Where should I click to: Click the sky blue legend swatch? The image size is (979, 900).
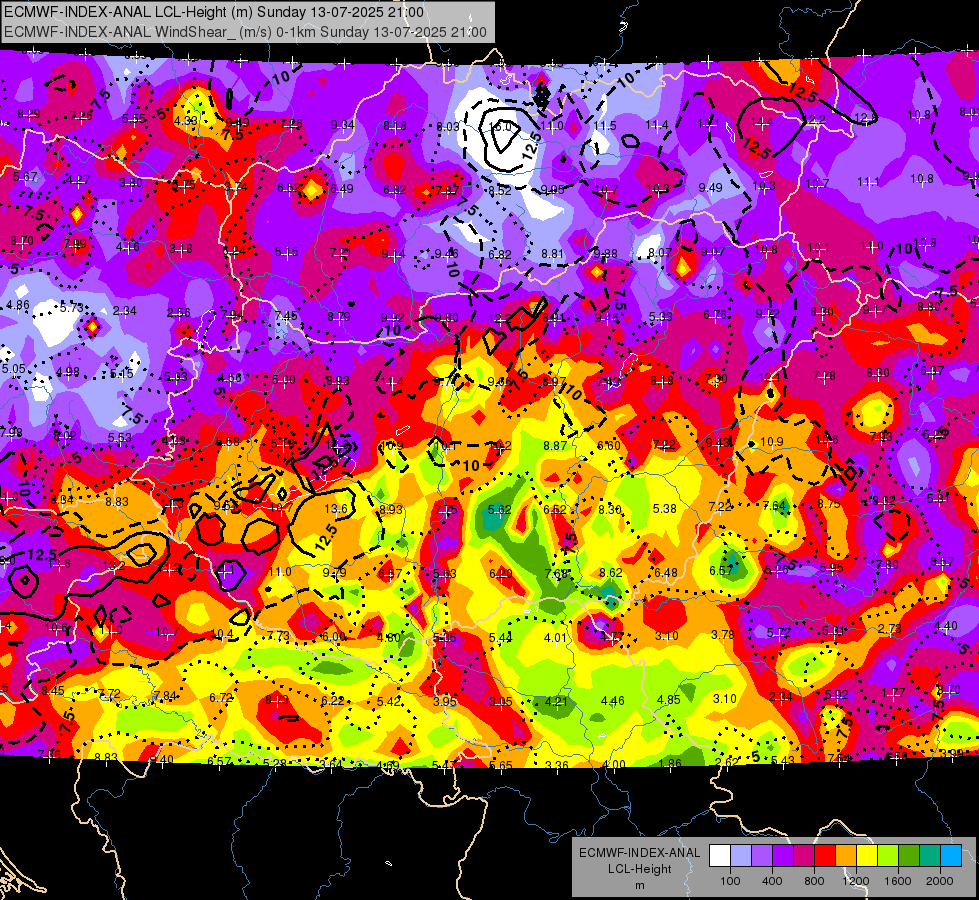point(951,856)
